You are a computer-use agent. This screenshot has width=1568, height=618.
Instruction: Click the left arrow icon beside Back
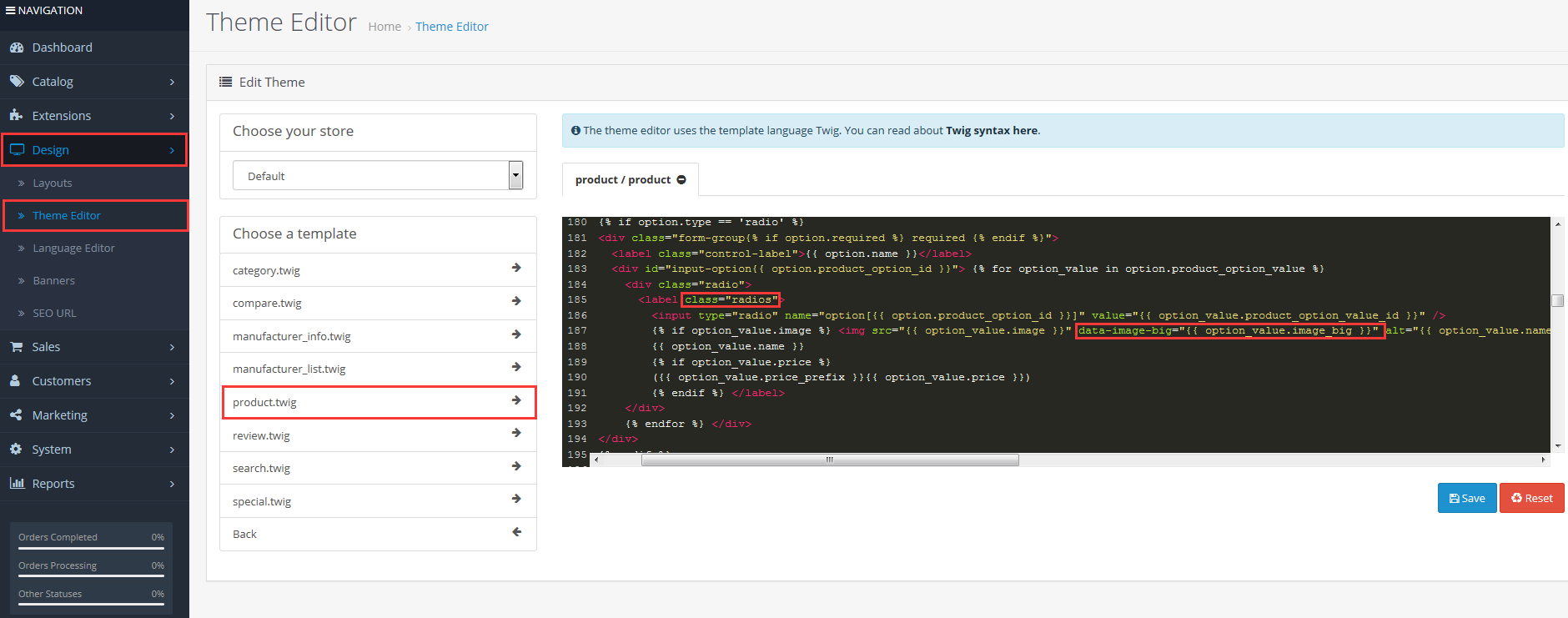(516, 532)
